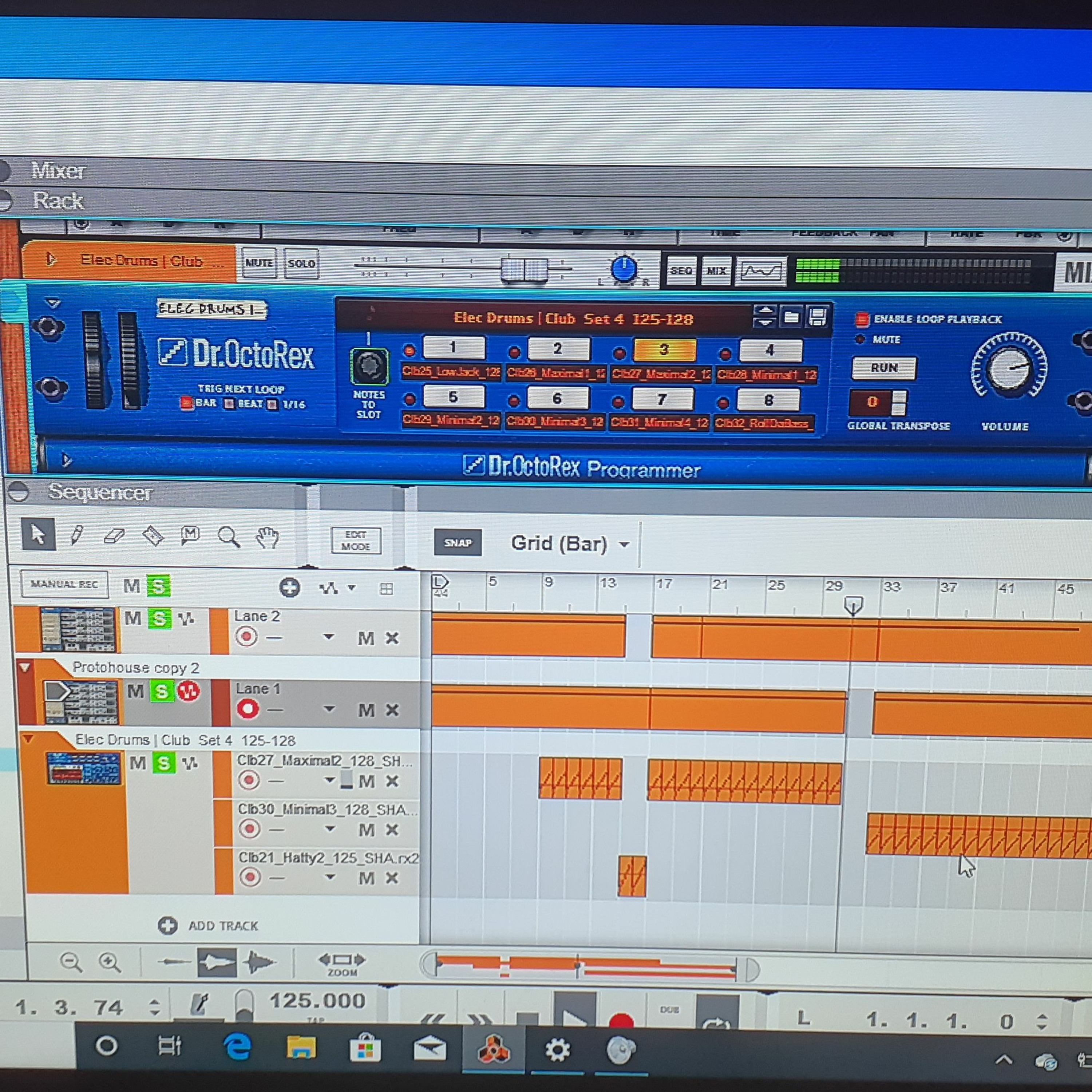Expand the Dr.OctoRex Programmer panel
Screen dimensions: 1092x1092
tap(66, 460)
